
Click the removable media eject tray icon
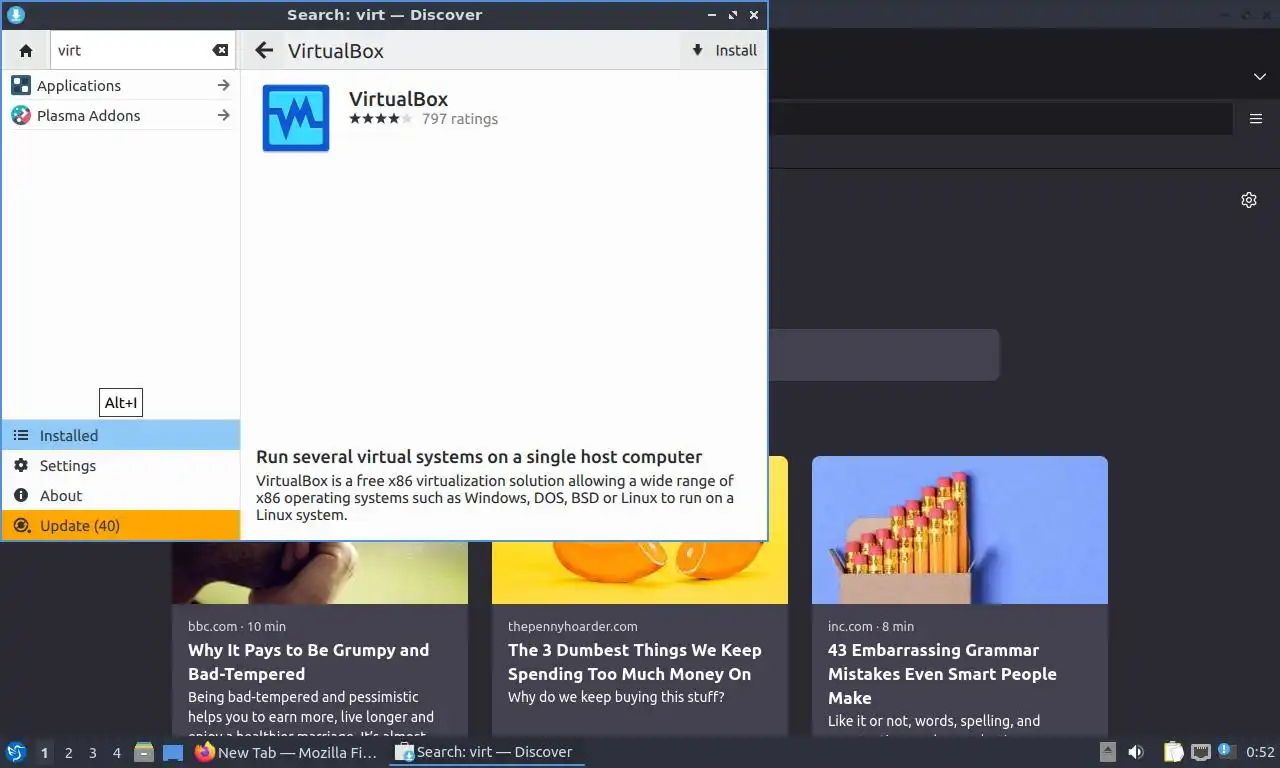[x=1107, y=752]
